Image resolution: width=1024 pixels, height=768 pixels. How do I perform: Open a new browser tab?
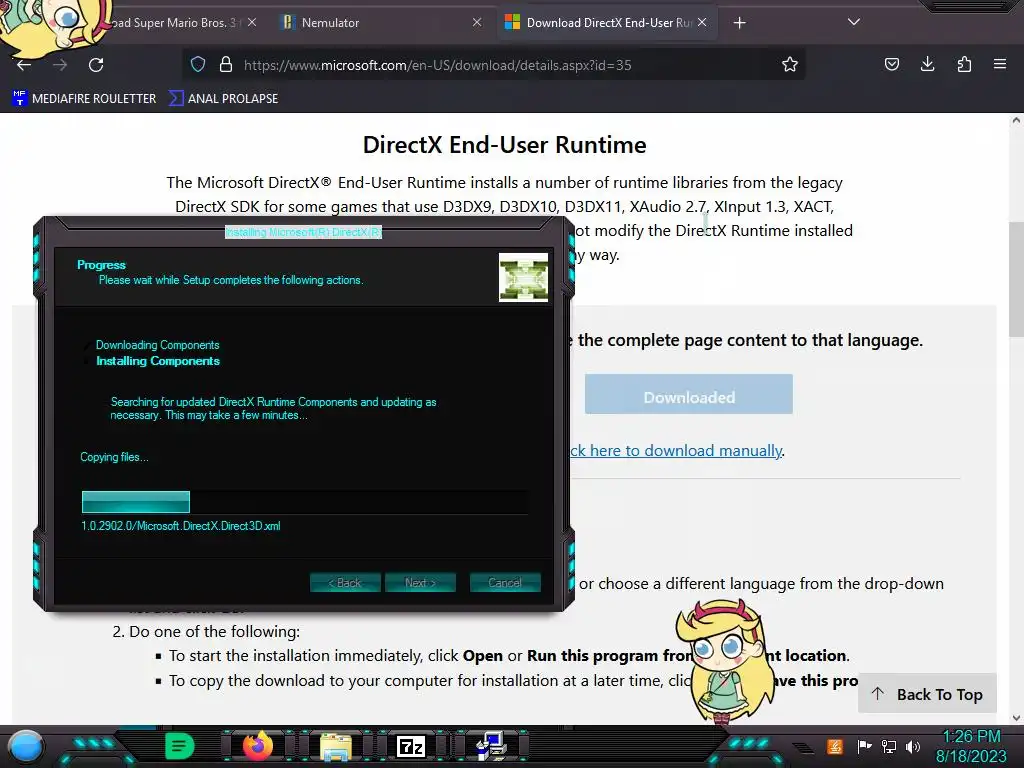click(739, 23)
